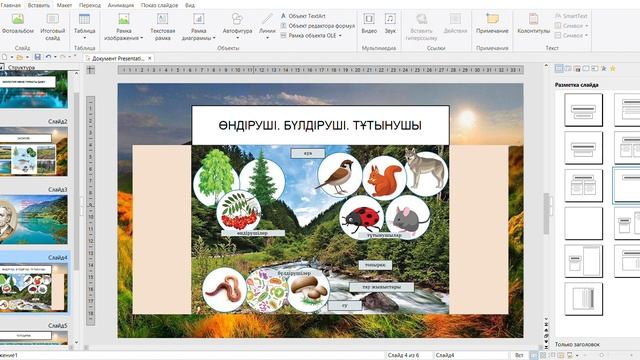
Task: Switch to the Вид ribbon tab
Action: click(x=190, y=5)
